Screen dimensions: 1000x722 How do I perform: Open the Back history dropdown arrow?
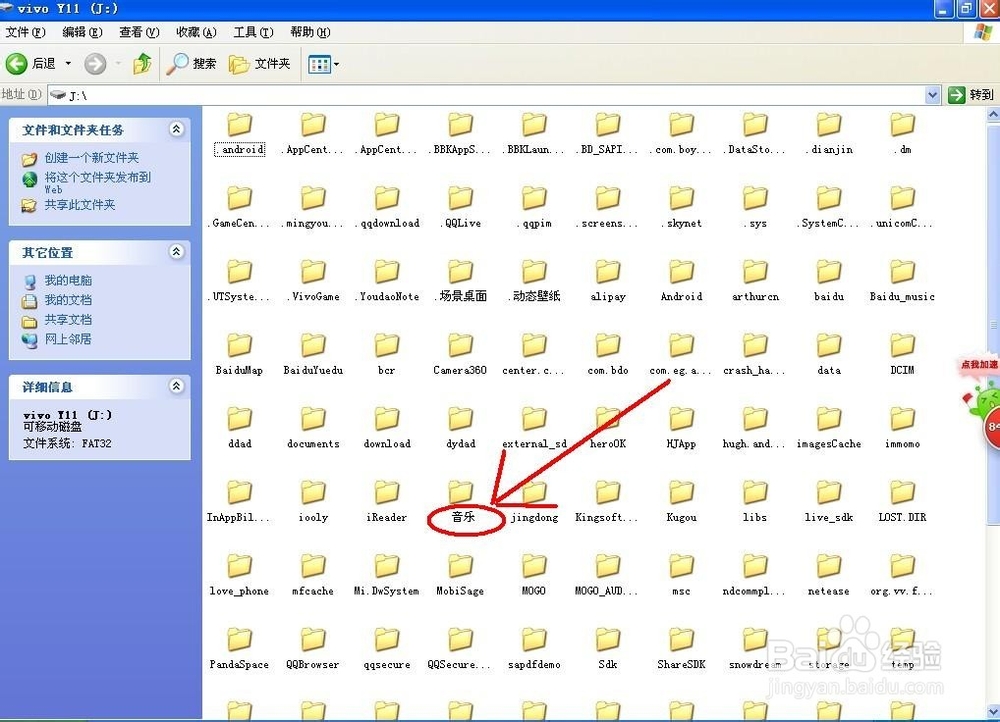[68, 63]
